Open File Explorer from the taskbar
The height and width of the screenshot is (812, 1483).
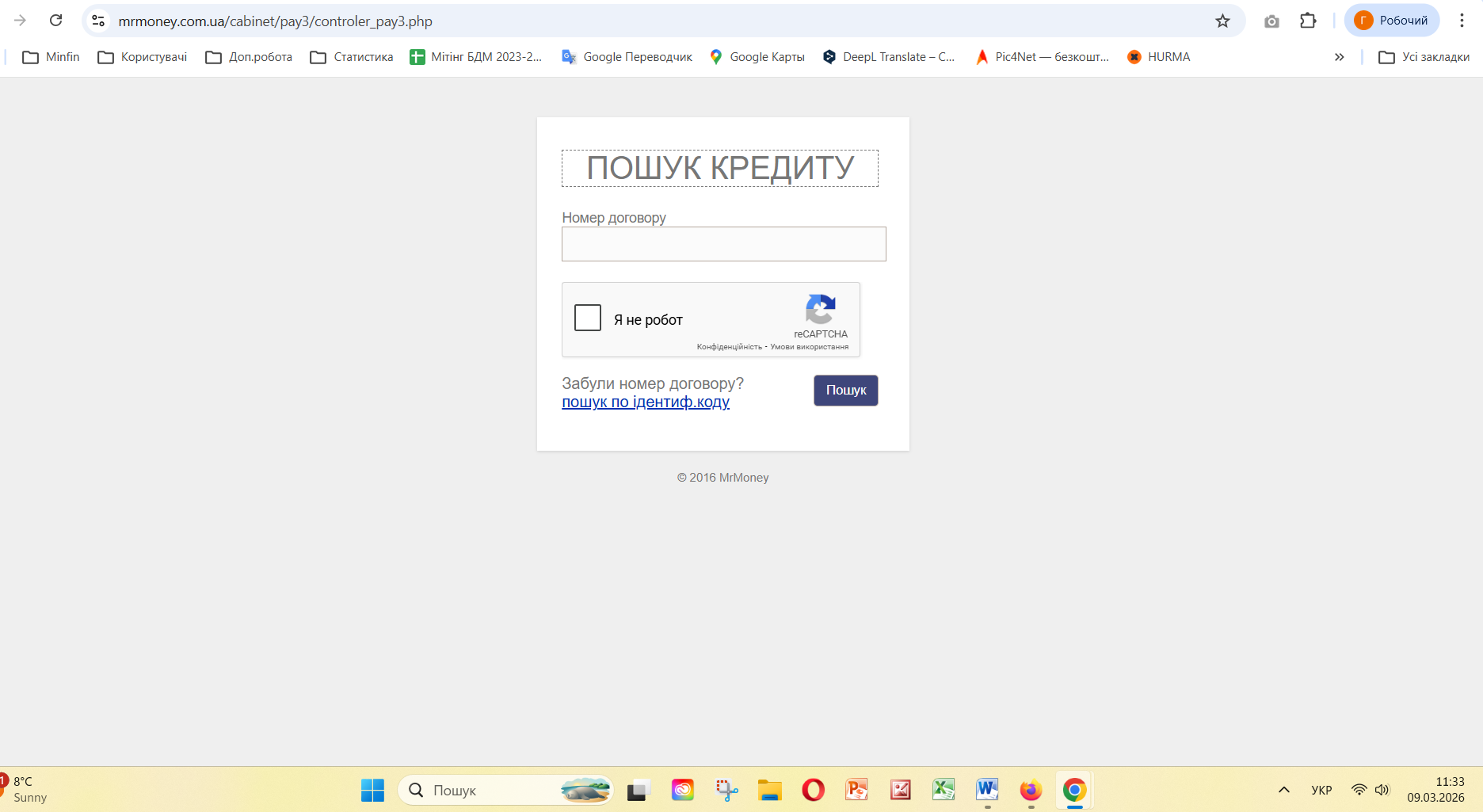click(x=769, y=790)
